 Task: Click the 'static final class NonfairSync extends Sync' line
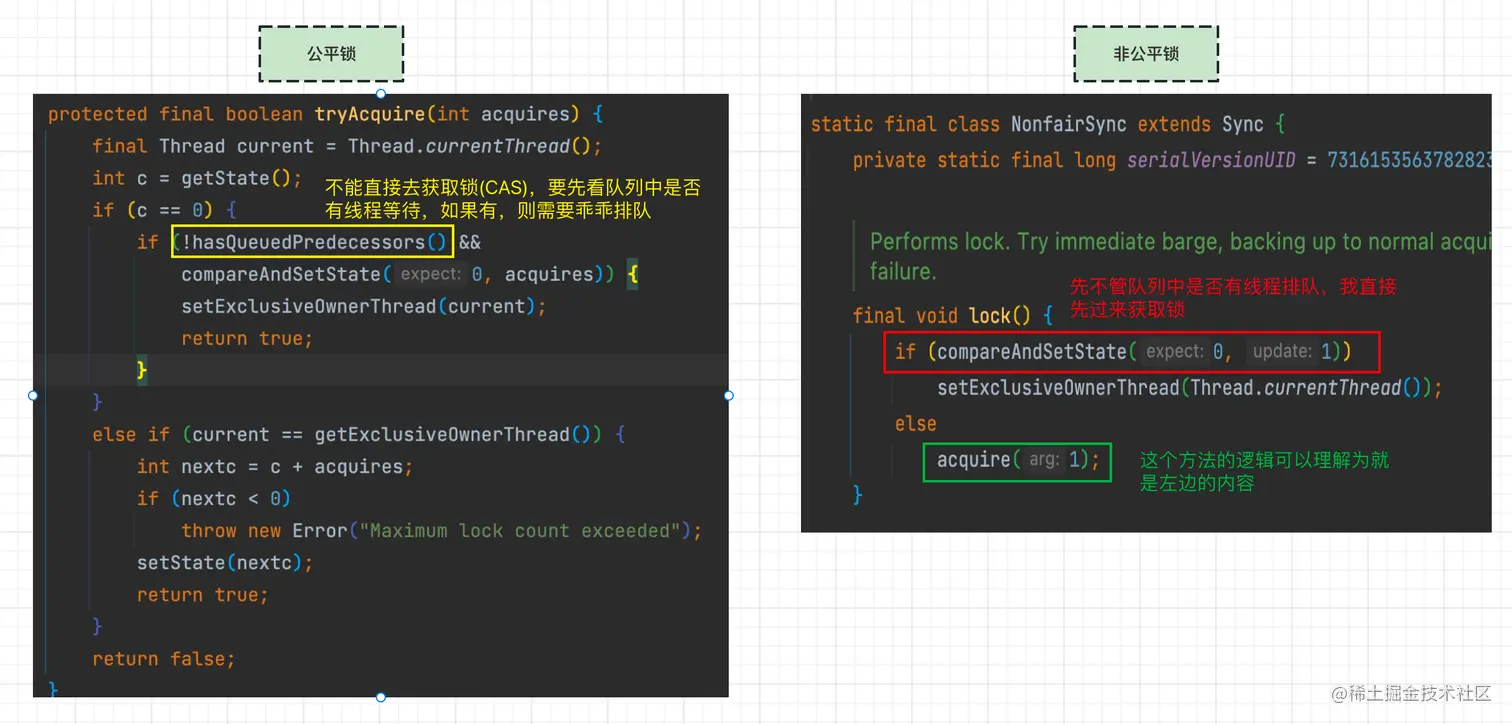(1048, 124)
